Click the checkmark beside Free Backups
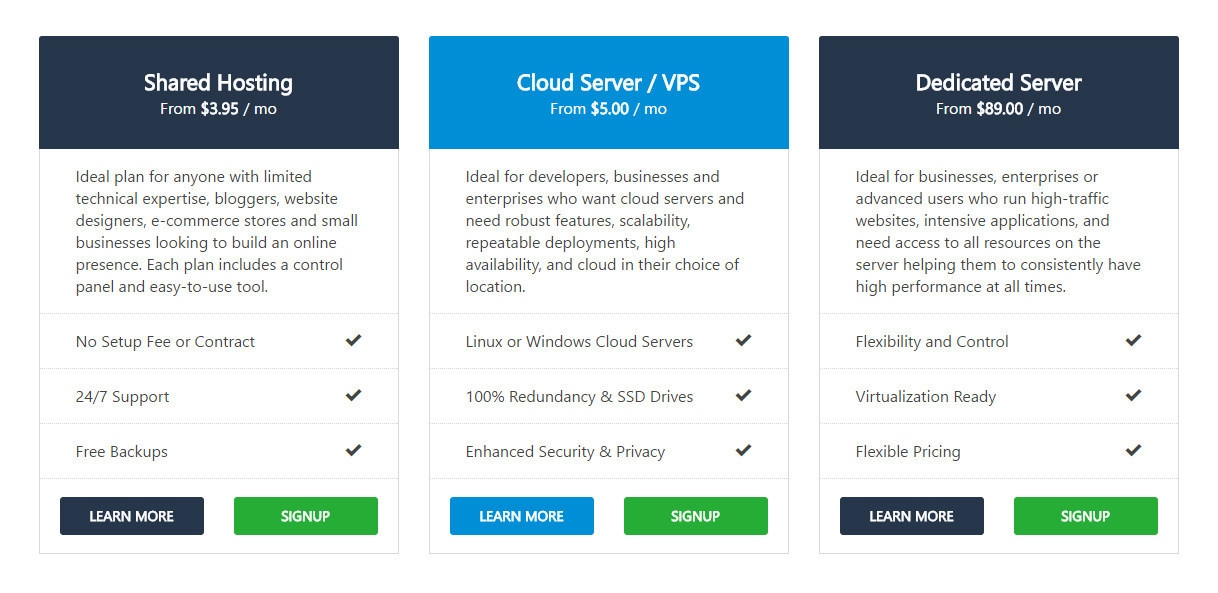The width and height of the screenshot is (1218, 593). pyautogui.click(x=353, y=450)
